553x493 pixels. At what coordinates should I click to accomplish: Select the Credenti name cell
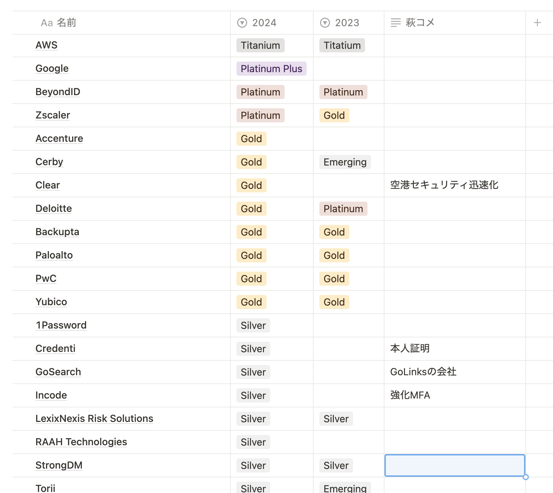(x=122, y=348)
